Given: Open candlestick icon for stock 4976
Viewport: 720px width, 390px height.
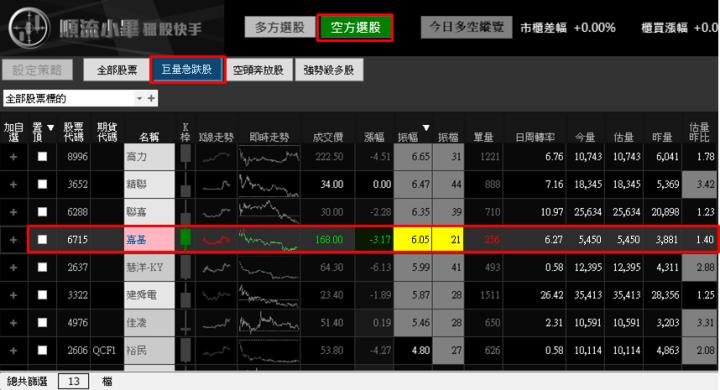Looking at the screenshot, I should [x=186, y=322].
